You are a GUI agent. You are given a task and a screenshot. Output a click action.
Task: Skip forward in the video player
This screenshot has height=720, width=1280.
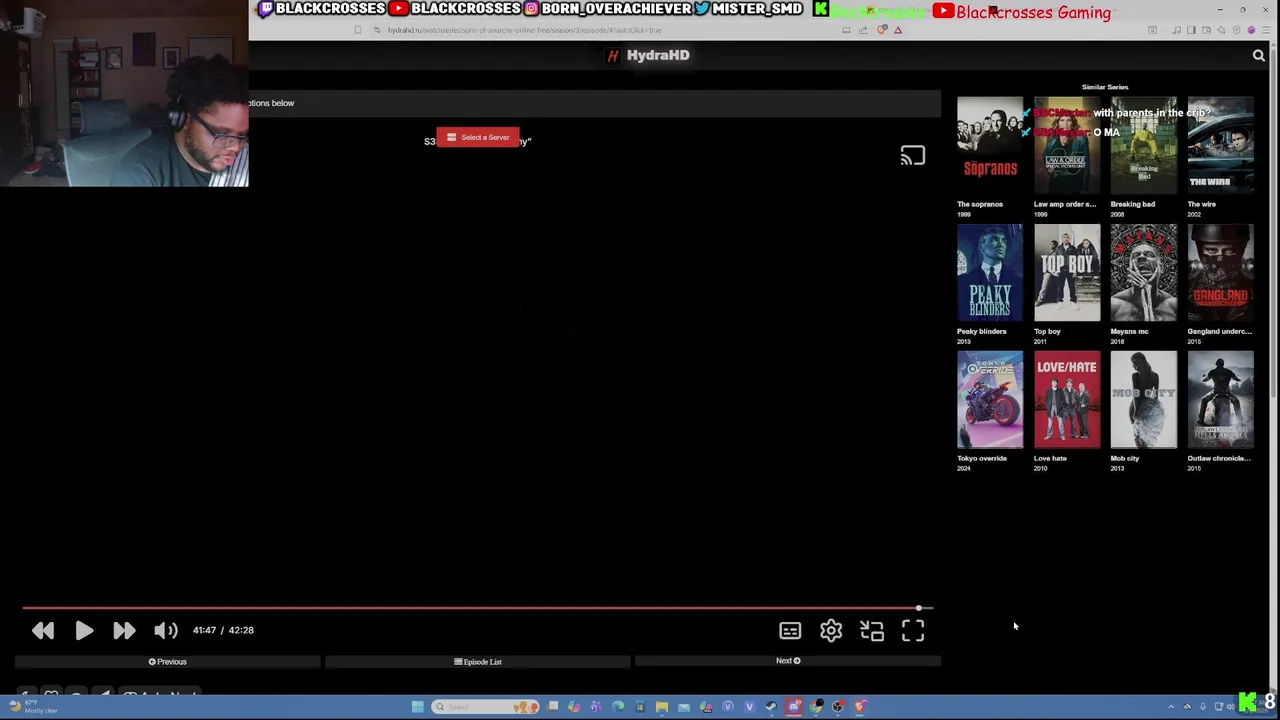(124, 630)
